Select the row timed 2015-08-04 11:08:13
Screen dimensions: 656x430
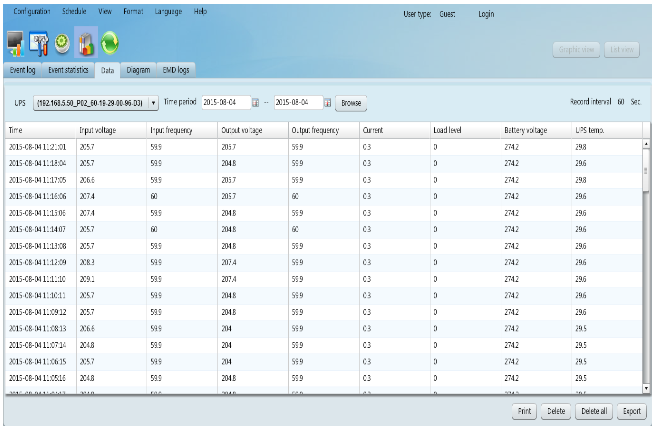coord(324,329)
